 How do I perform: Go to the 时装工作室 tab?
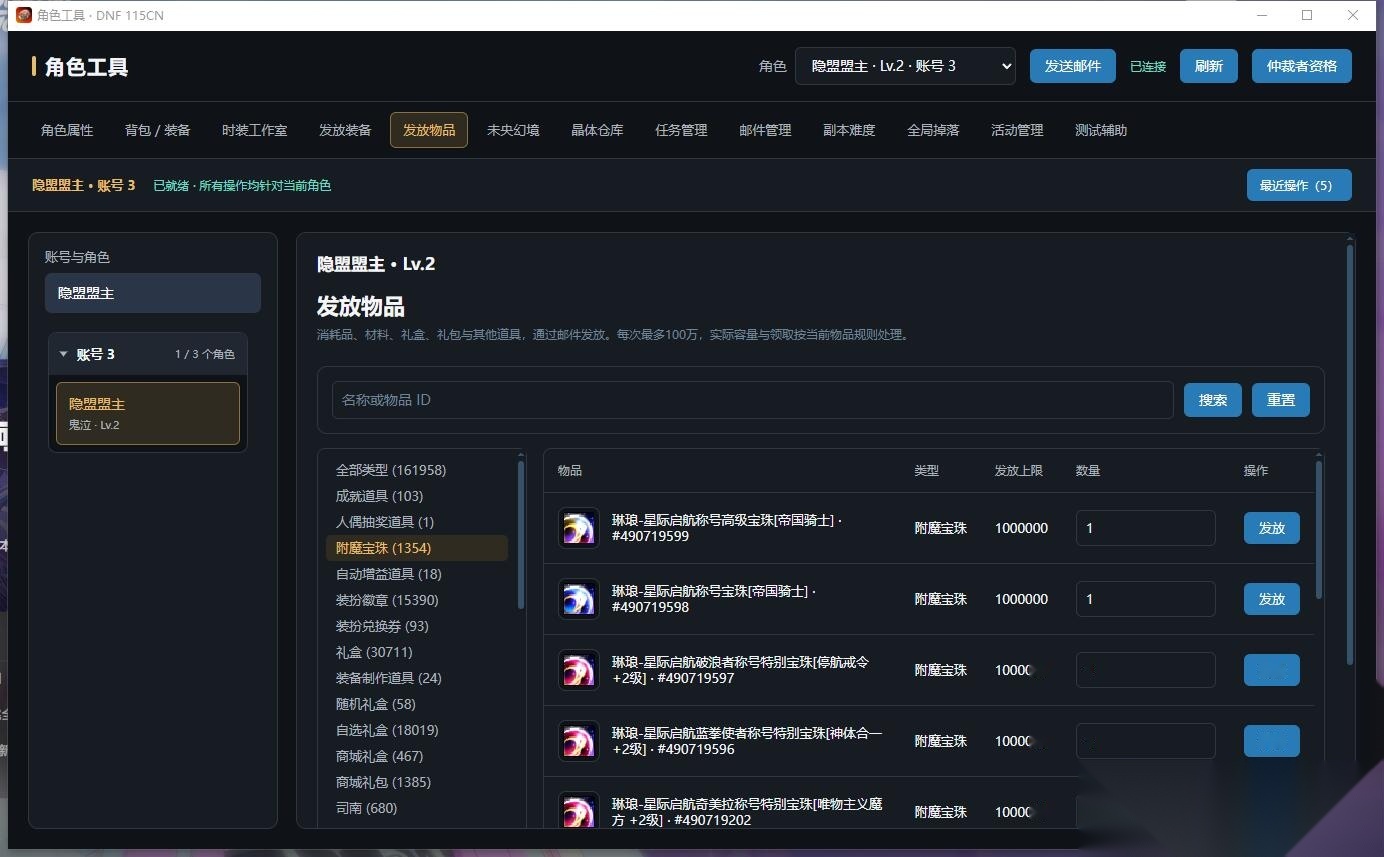coord(255,130)
